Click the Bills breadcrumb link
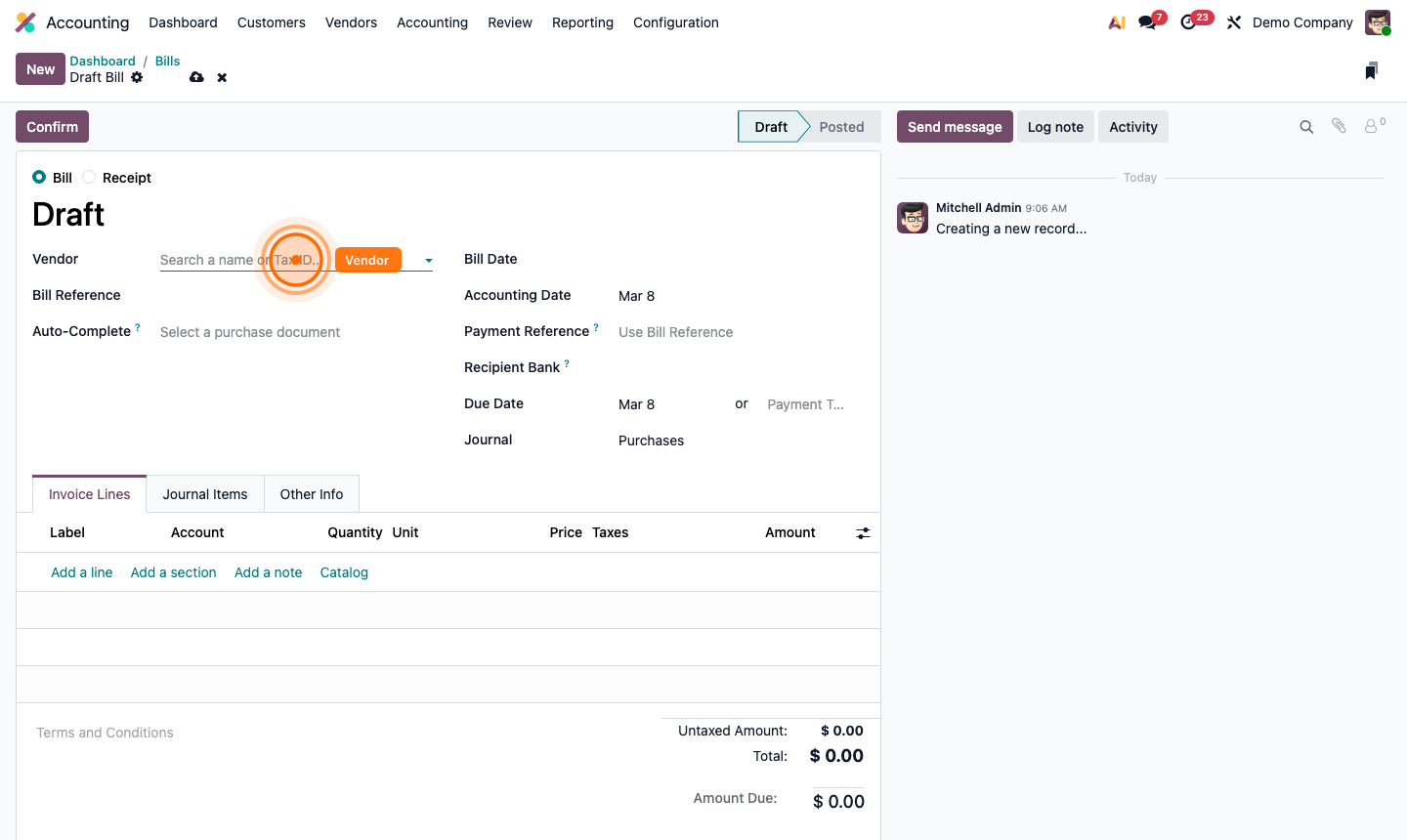 [x=167, y=61]
